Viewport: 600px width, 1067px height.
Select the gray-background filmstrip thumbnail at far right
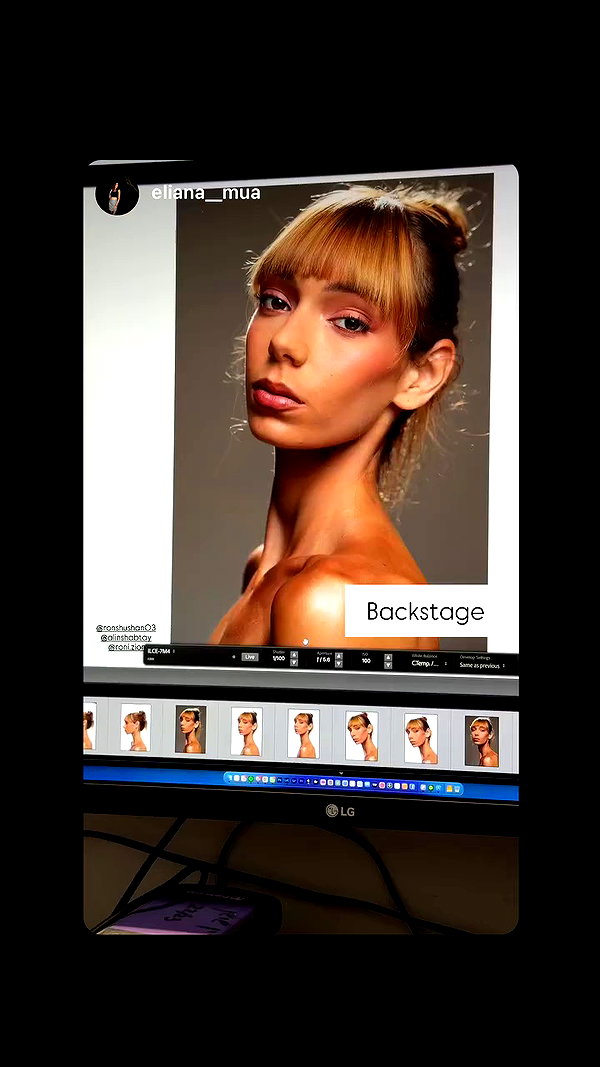point(482,741)
